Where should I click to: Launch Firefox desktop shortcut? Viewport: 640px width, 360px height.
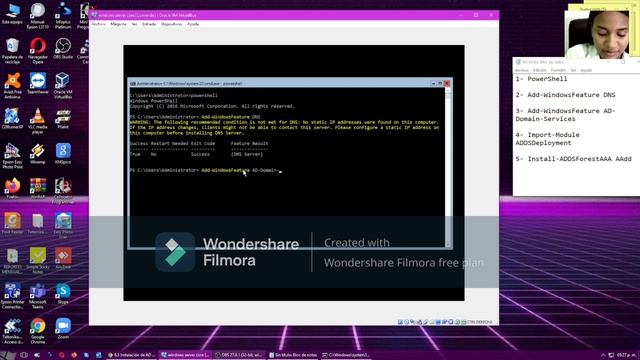point(12,188)
